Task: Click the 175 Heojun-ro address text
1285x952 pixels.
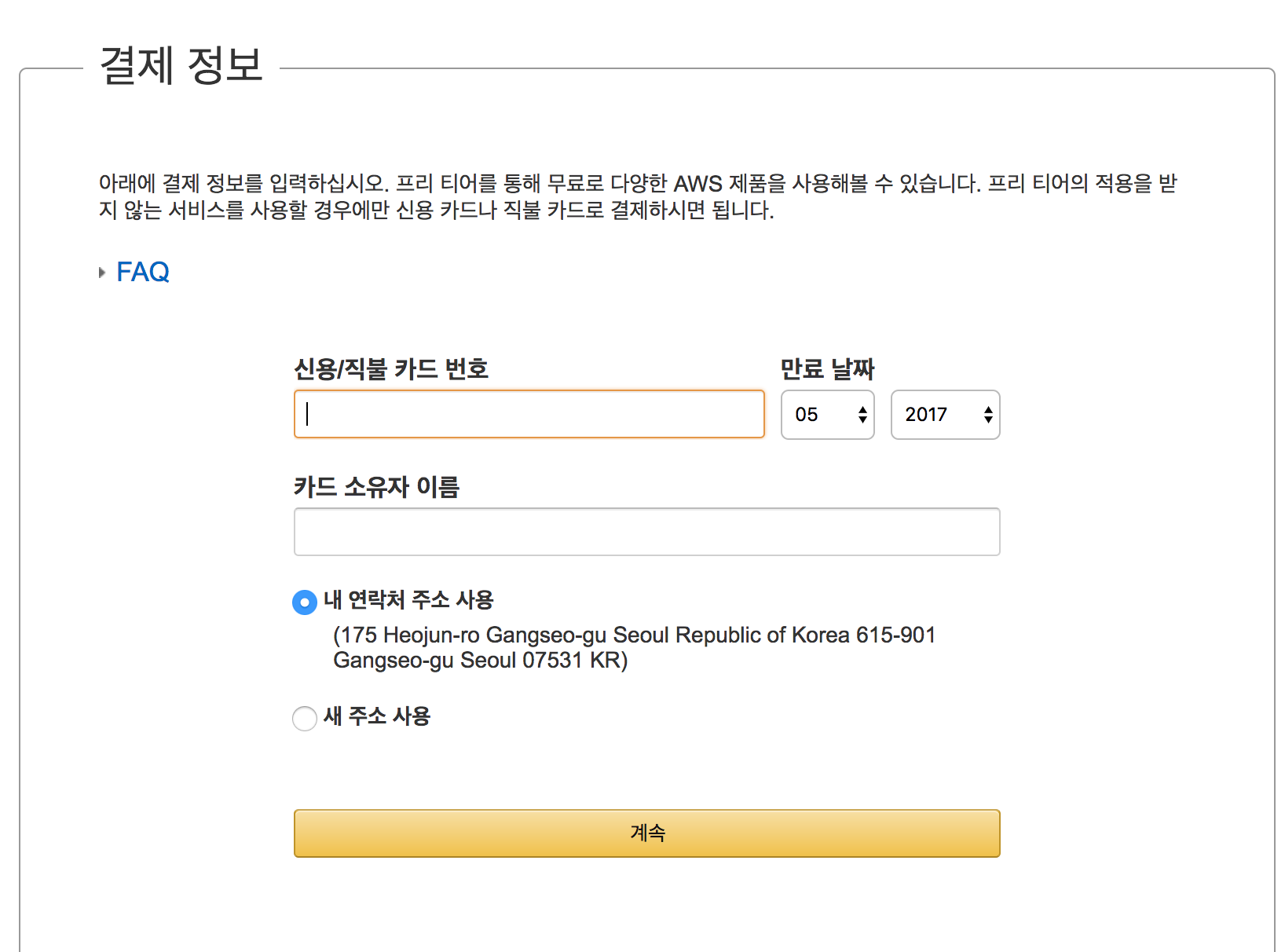Action: point(635,635)
